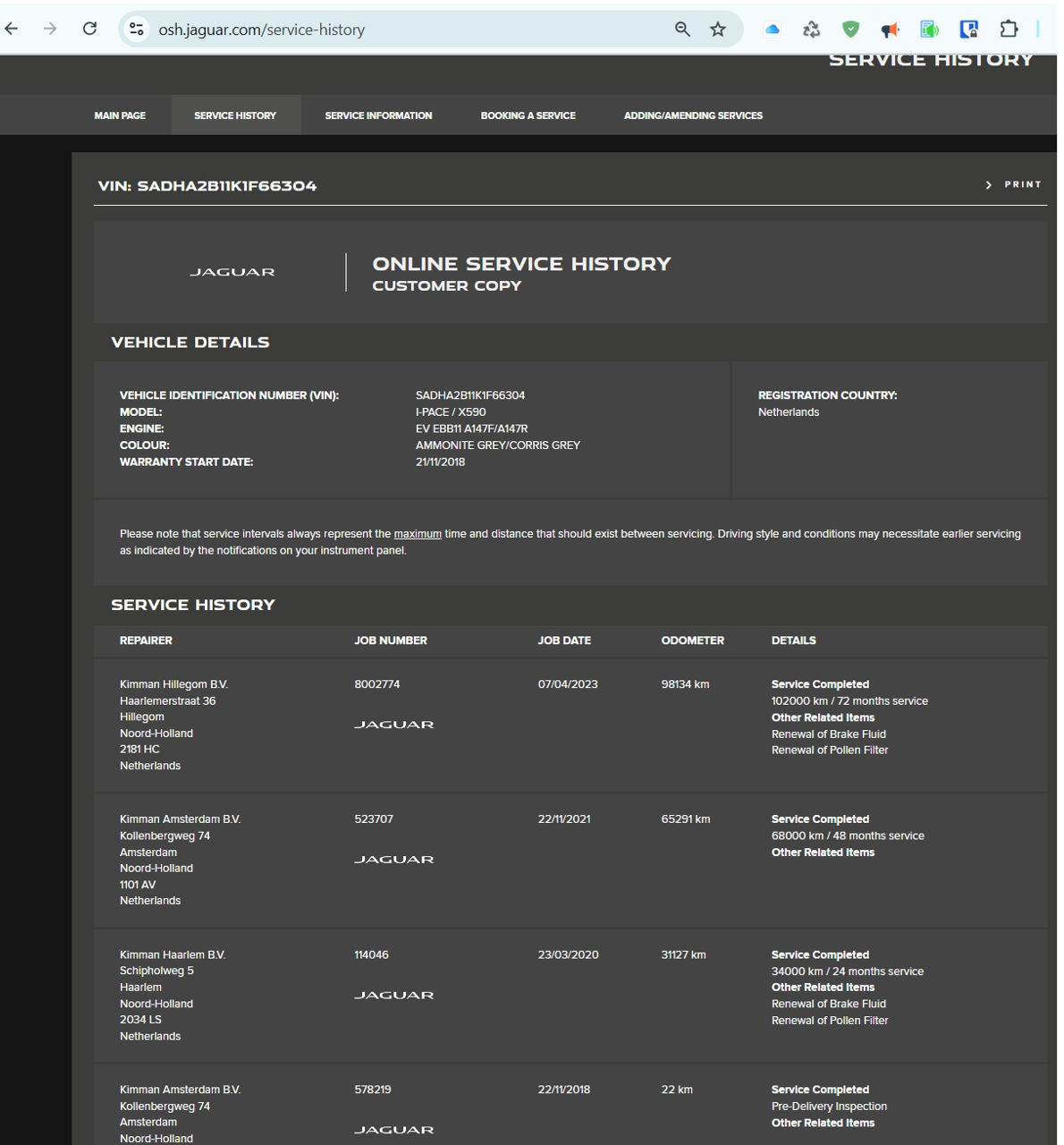Image resolution: width=1064 pixels, height=1145 pixels.
Task: Click VIN heading SADHA2B11K1F66304
Action: [207, 186]
